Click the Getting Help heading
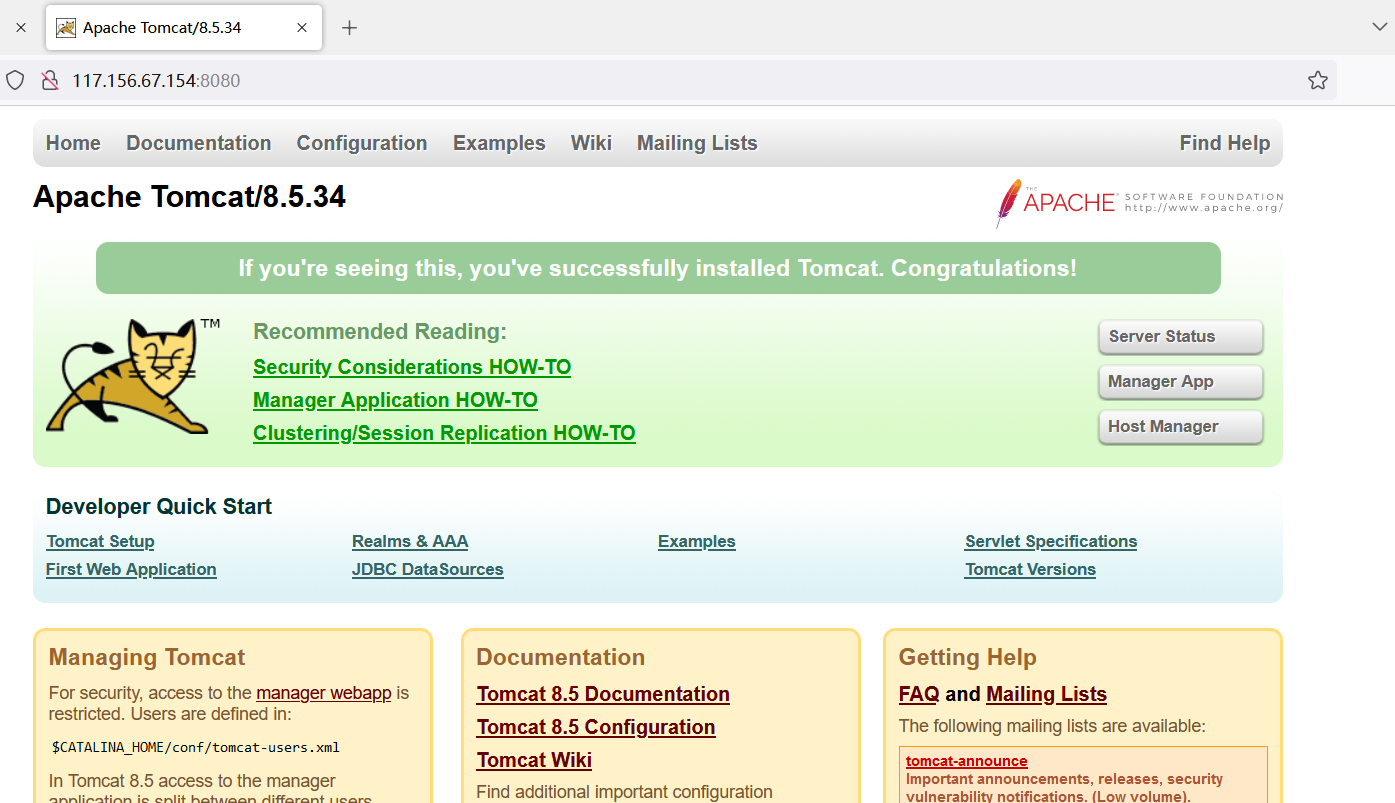Screen dimensions: 1395x803 tap(968, 657)
